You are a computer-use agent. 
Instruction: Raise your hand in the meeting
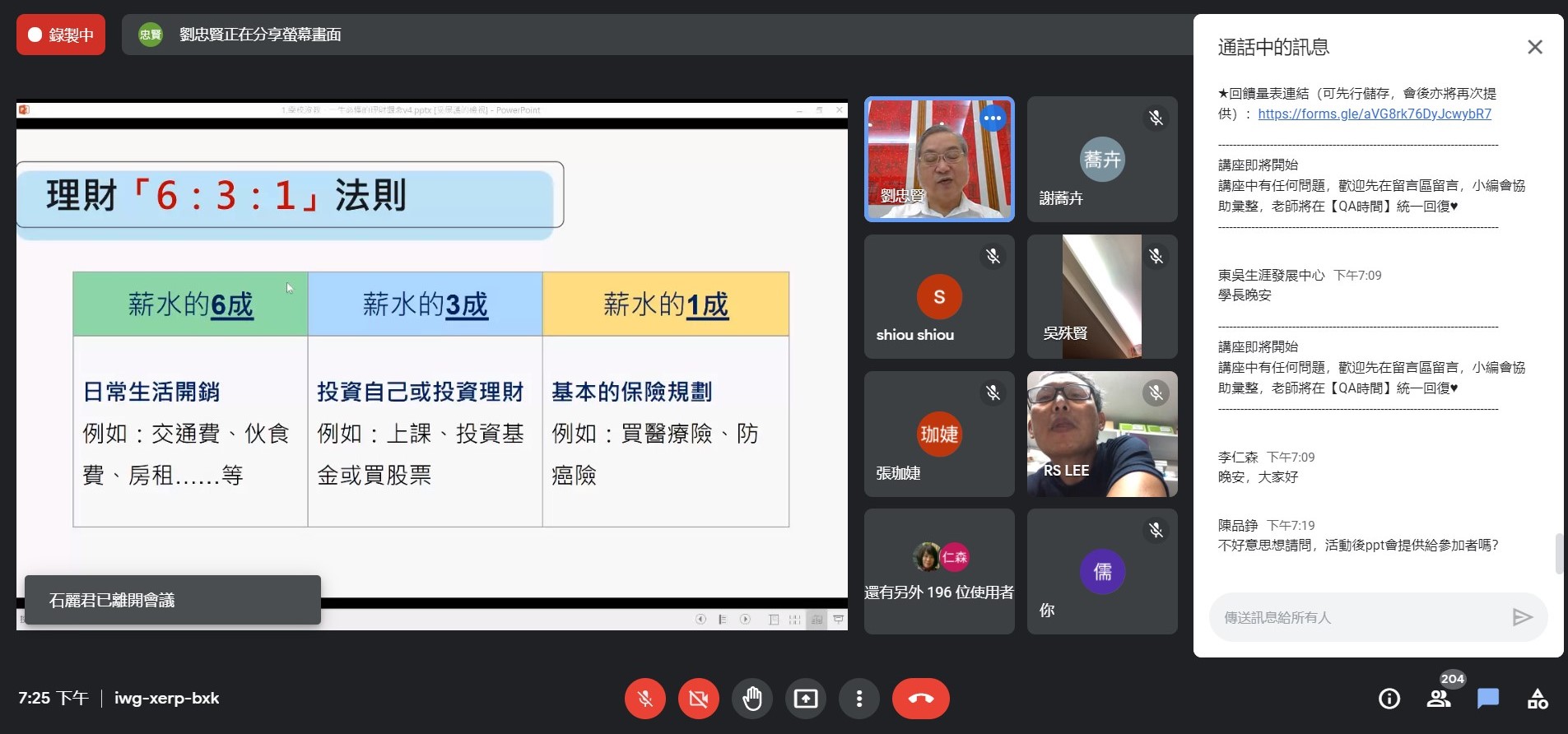point(751,699)
